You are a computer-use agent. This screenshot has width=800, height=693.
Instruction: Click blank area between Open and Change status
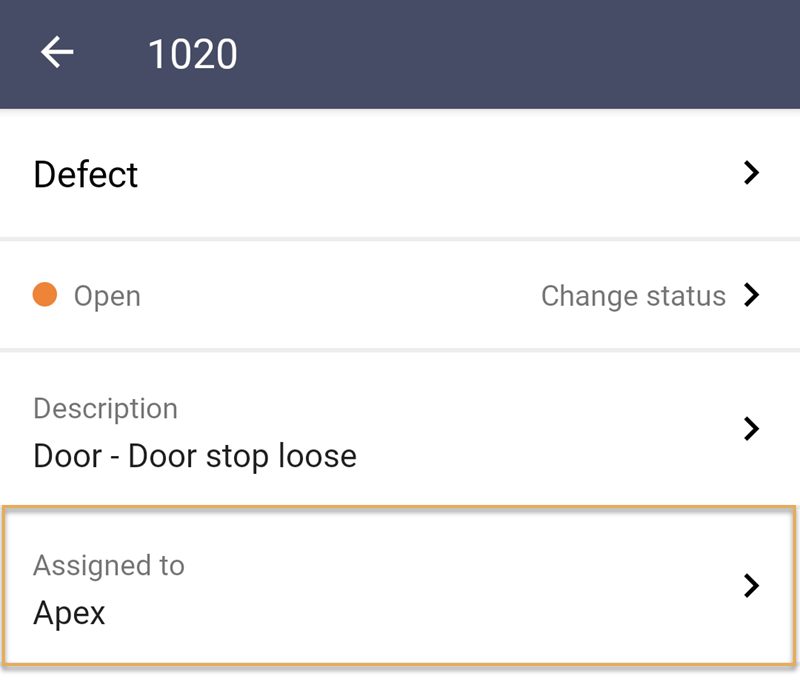337,296
